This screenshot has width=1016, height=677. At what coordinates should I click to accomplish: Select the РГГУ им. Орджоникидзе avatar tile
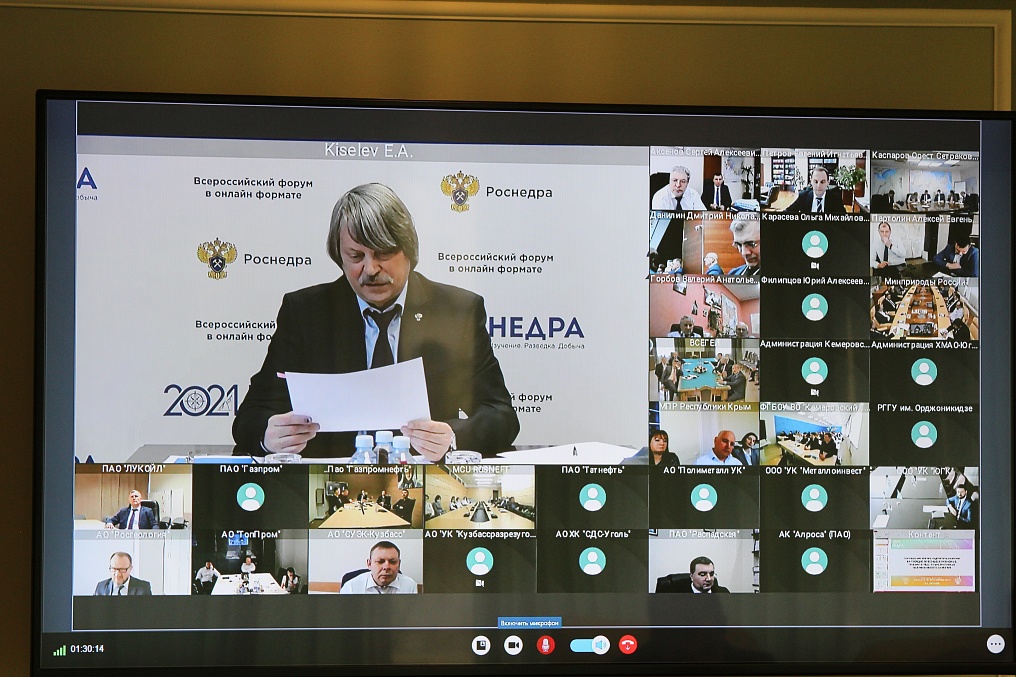coord(923,434)
